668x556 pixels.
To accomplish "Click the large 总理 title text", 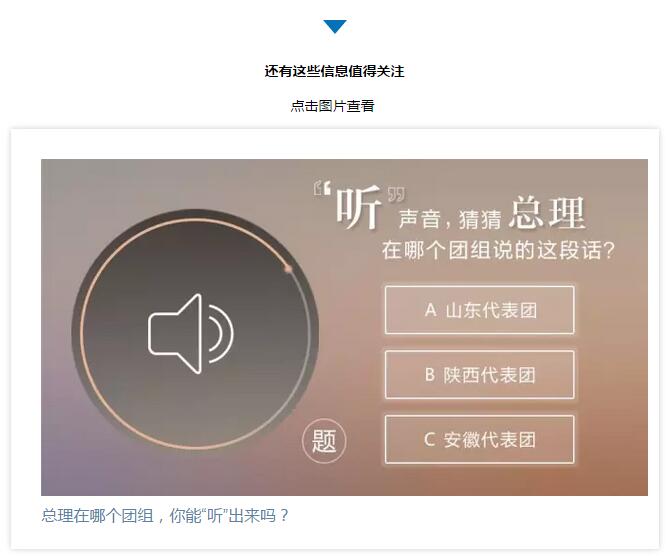I will [547, 212].
